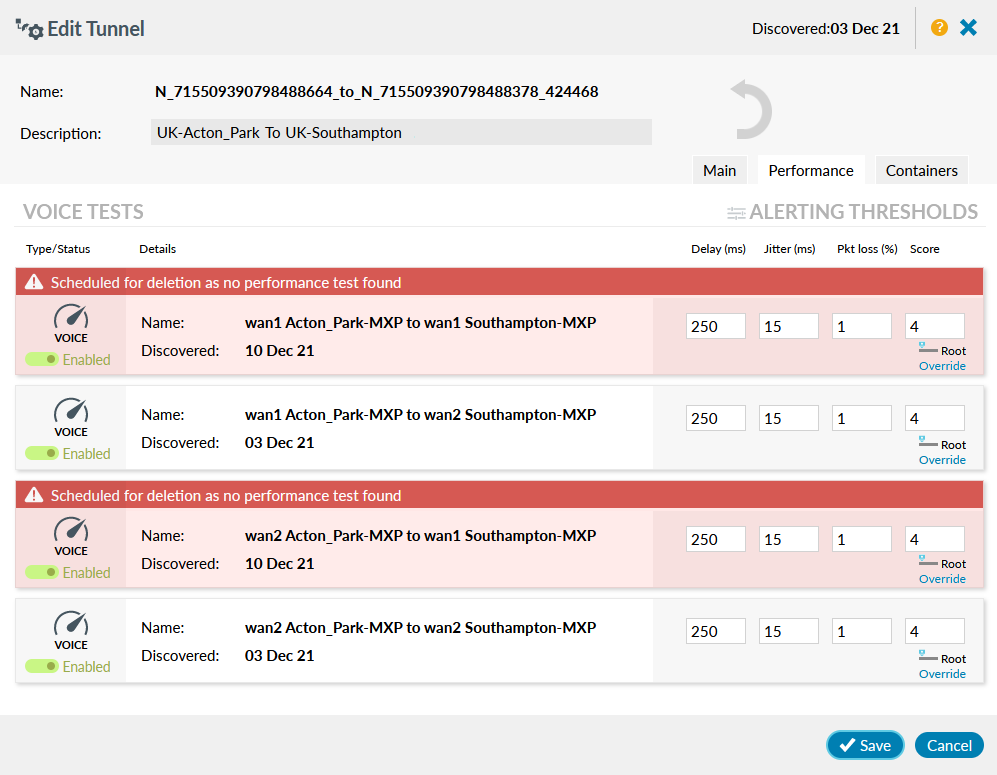
Task: Open the Containers tab
Action: 921,170
